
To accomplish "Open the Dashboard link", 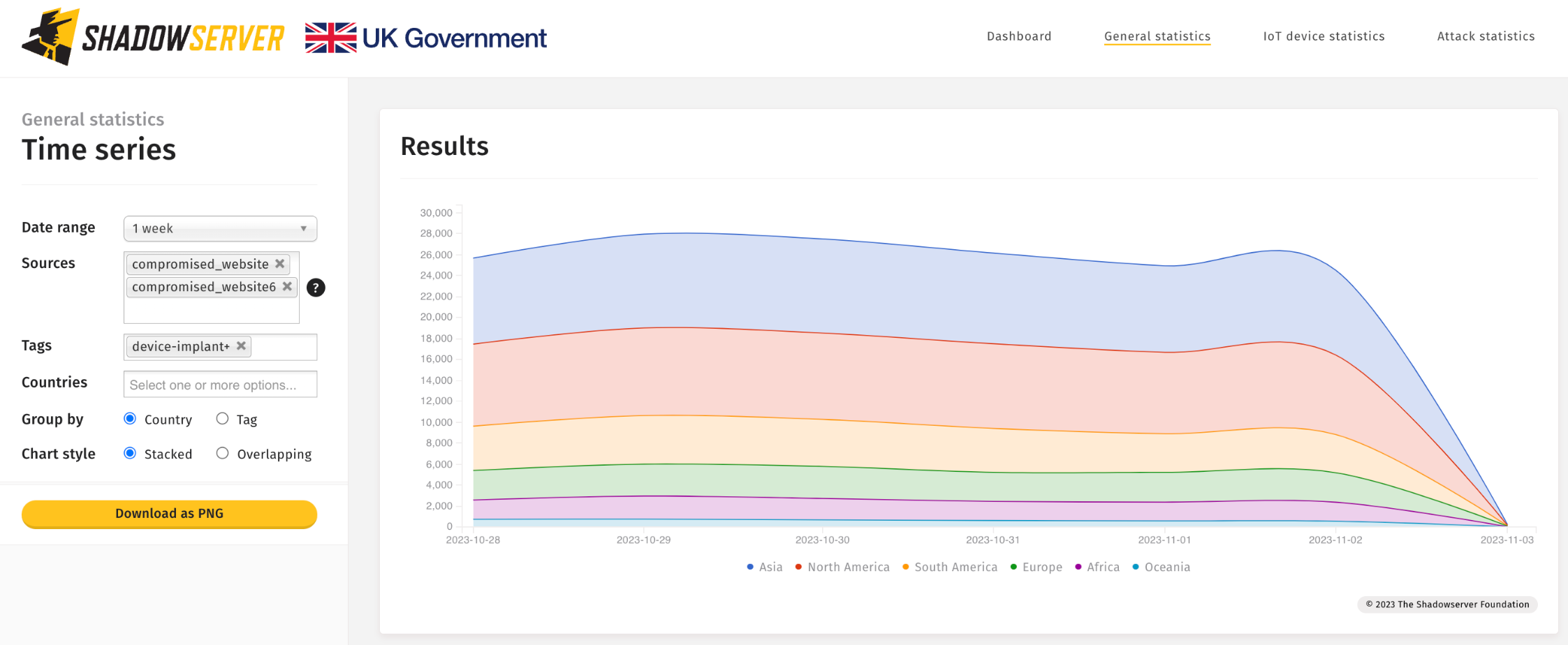I will click(x=1018, y=36).
